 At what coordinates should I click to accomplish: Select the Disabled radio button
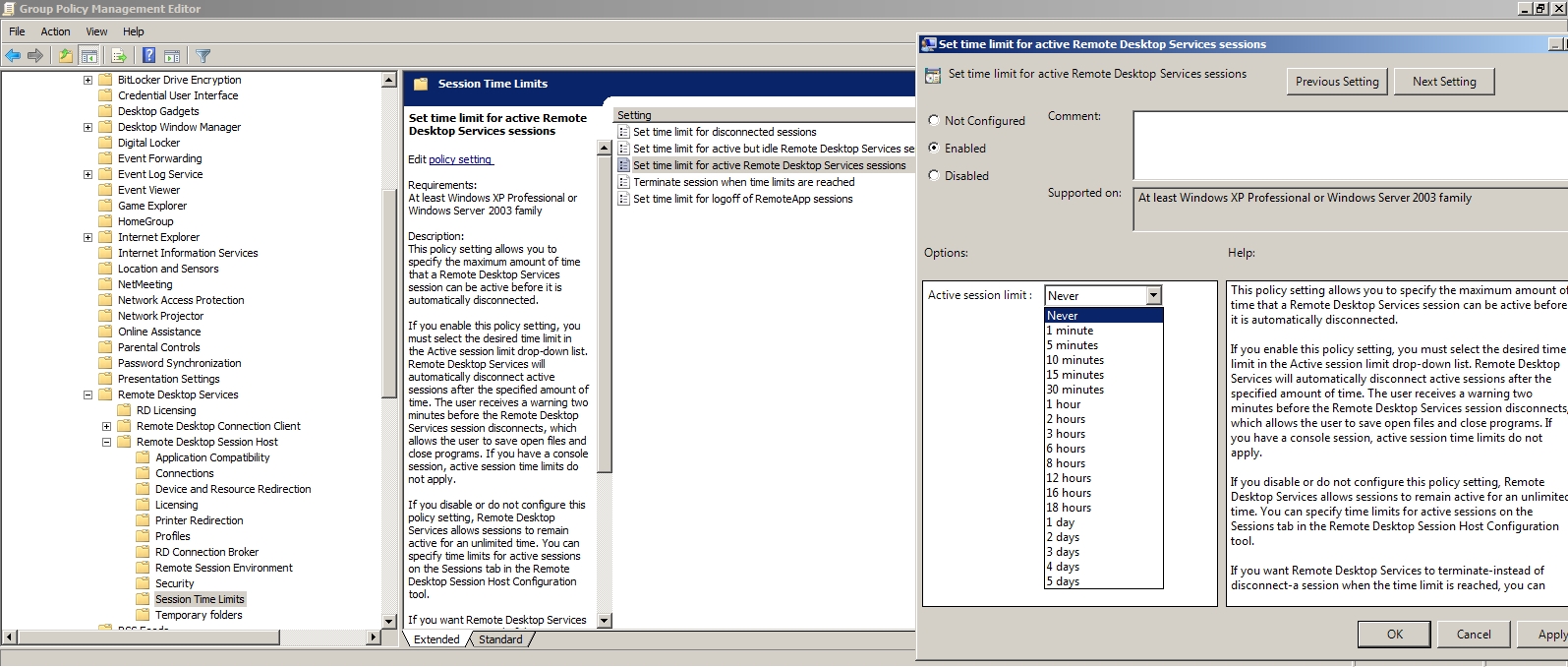coord(934,175)
